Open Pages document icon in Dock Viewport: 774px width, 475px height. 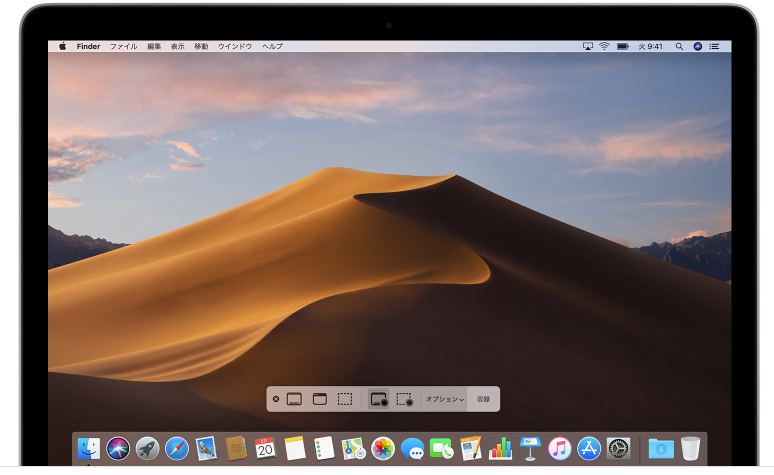(471, 448)
